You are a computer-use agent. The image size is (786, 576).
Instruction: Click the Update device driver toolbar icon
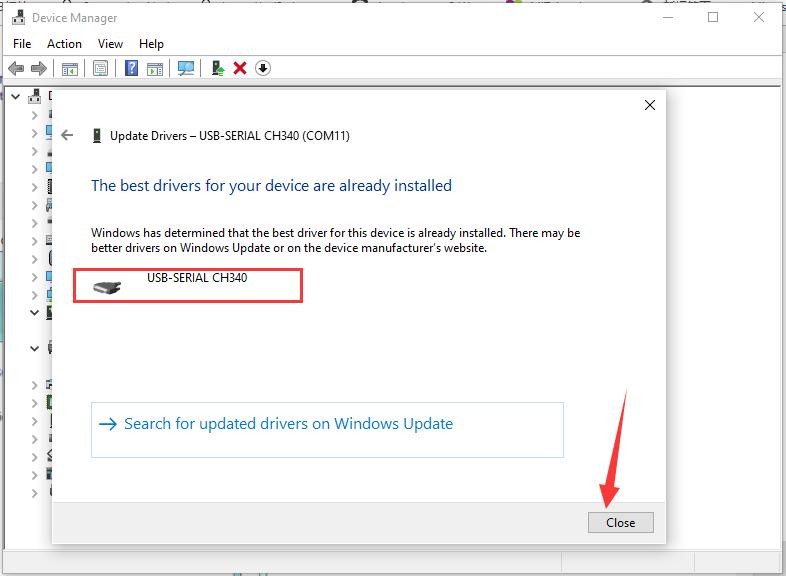(218, 68)
